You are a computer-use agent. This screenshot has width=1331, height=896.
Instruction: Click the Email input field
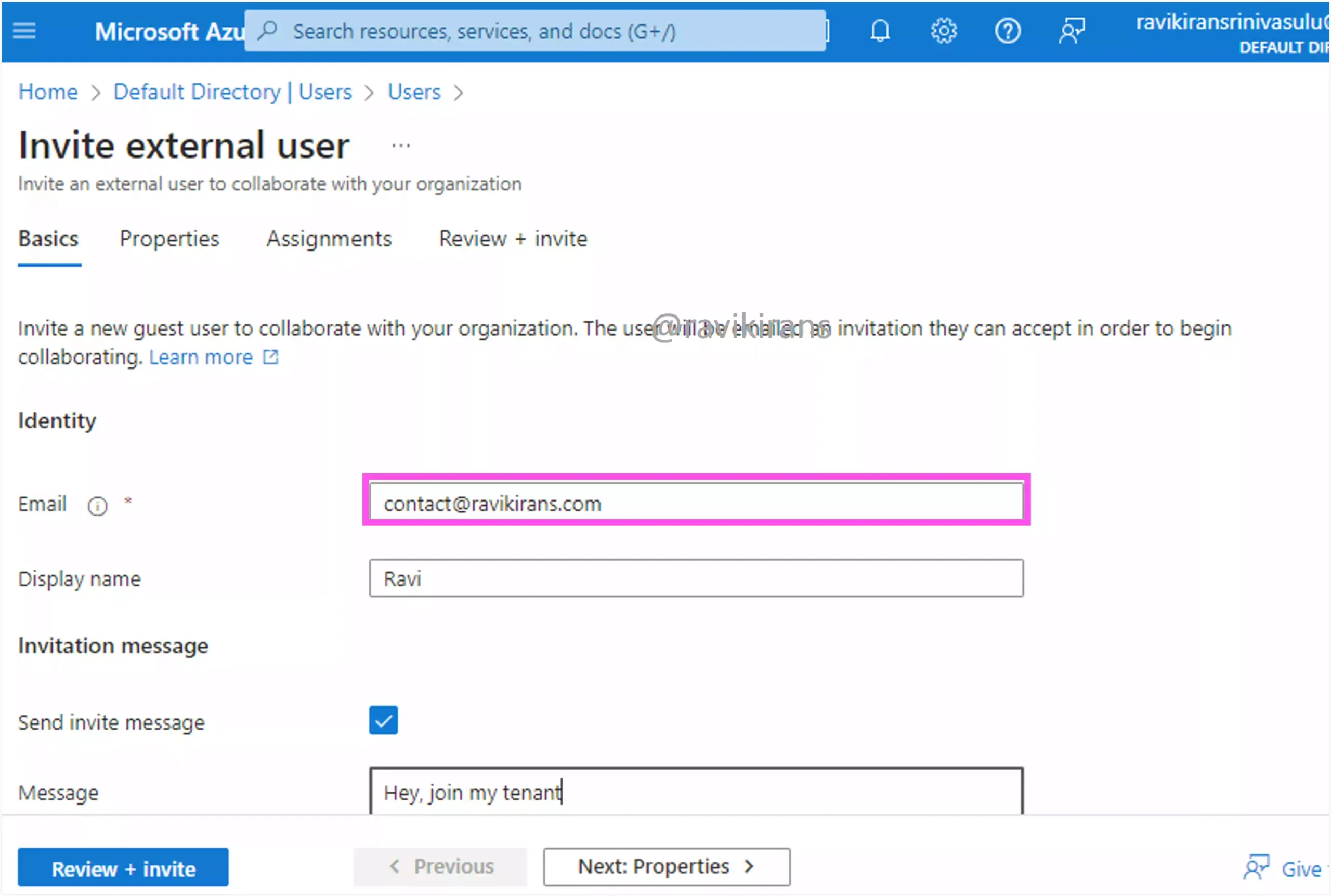(696, 501)
